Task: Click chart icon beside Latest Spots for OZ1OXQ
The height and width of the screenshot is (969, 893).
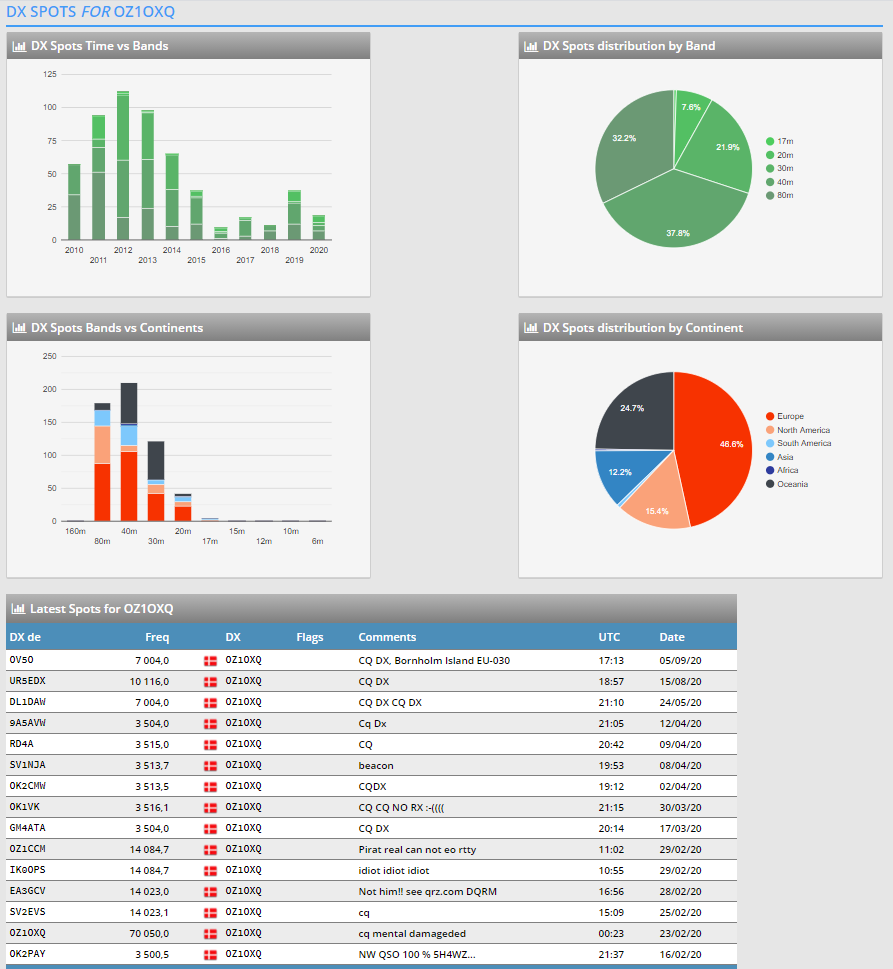Action: pyautogui.click(x=18, y=609)
